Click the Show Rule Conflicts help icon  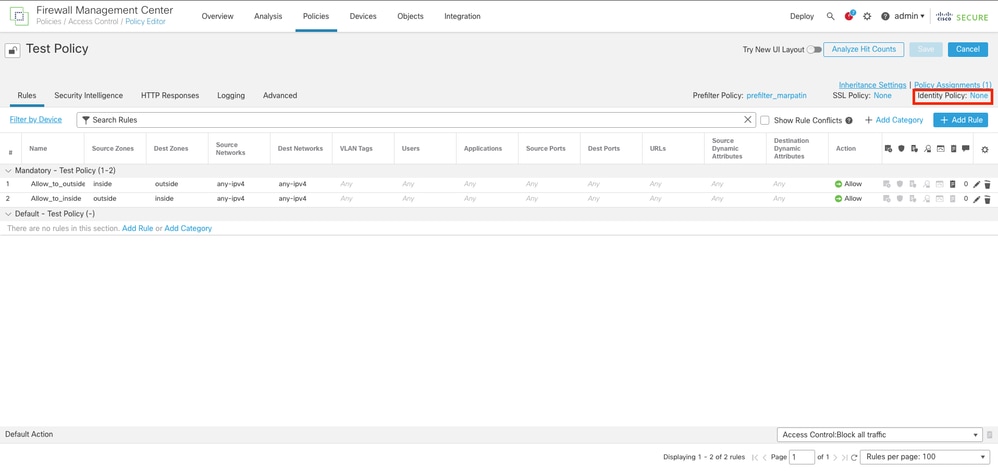(849, 120)
